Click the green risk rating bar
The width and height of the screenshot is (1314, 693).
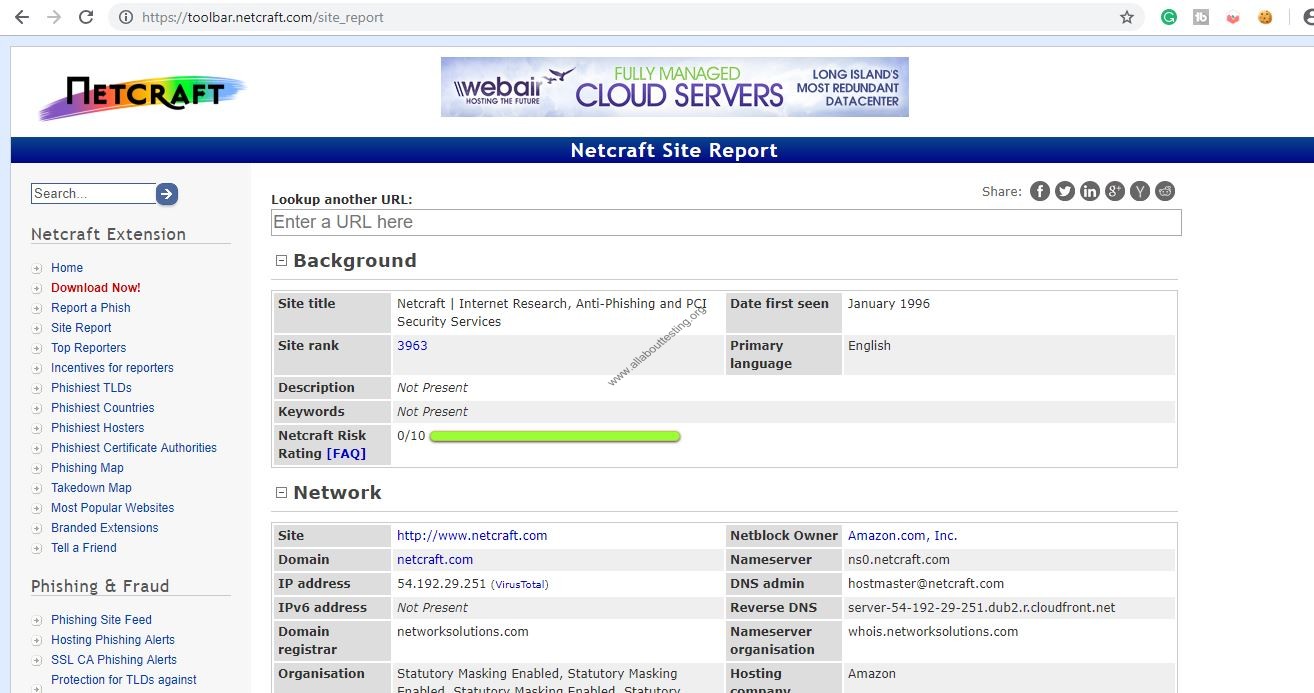[555, 436]
